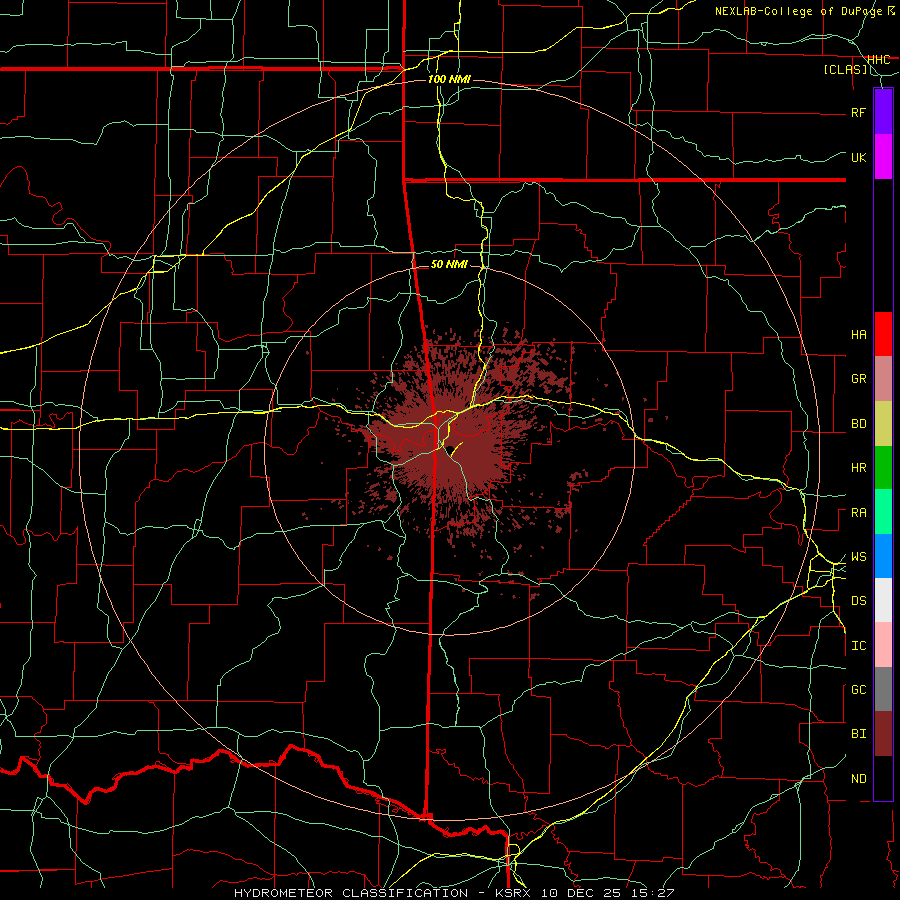The image size is (900, 900).
Task: Click the magenta UK legend color swatch
Action: click(883, 157)
